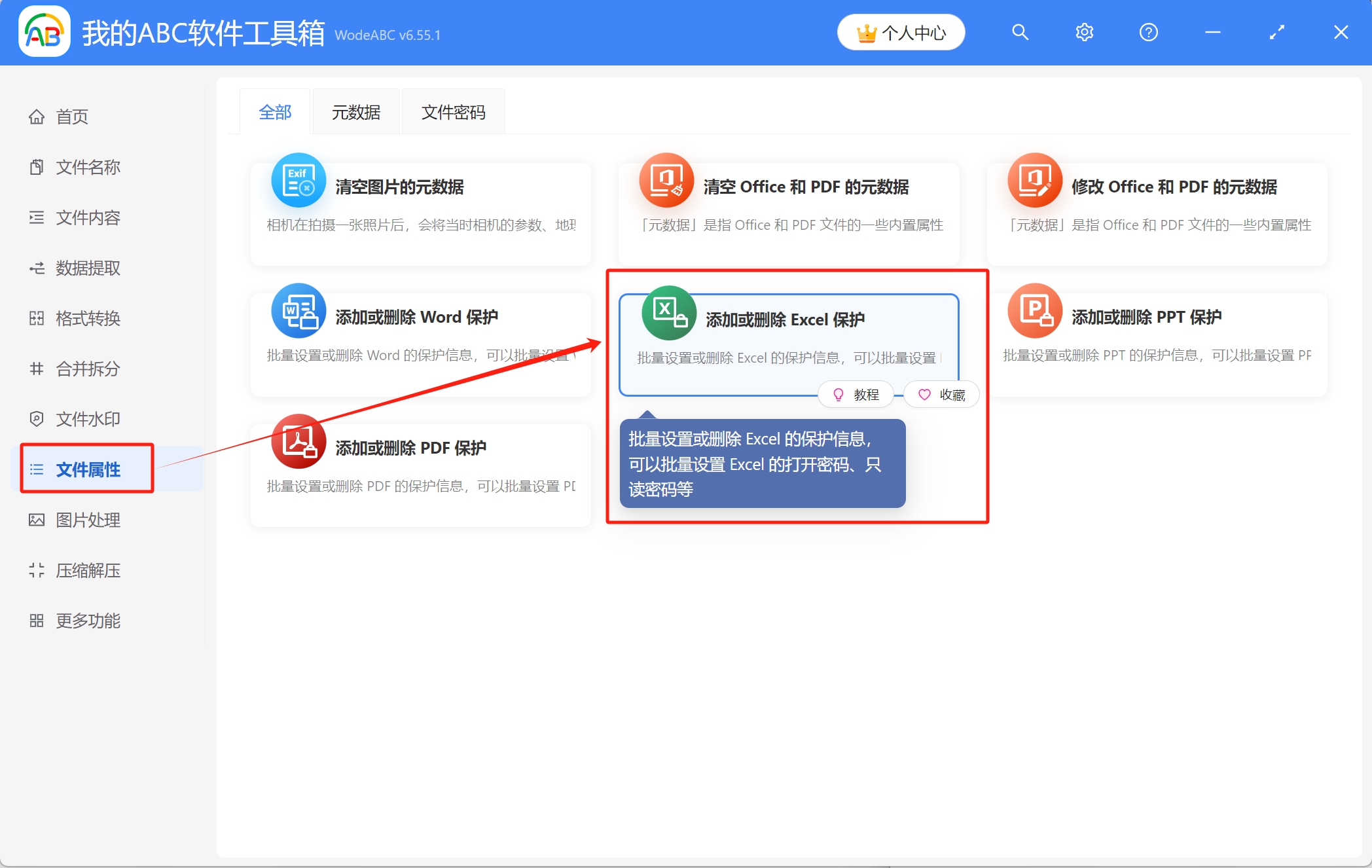Select the 添加或删除 PPT 保护 icon
The image size is (1372, 868).
[1035, 312]
